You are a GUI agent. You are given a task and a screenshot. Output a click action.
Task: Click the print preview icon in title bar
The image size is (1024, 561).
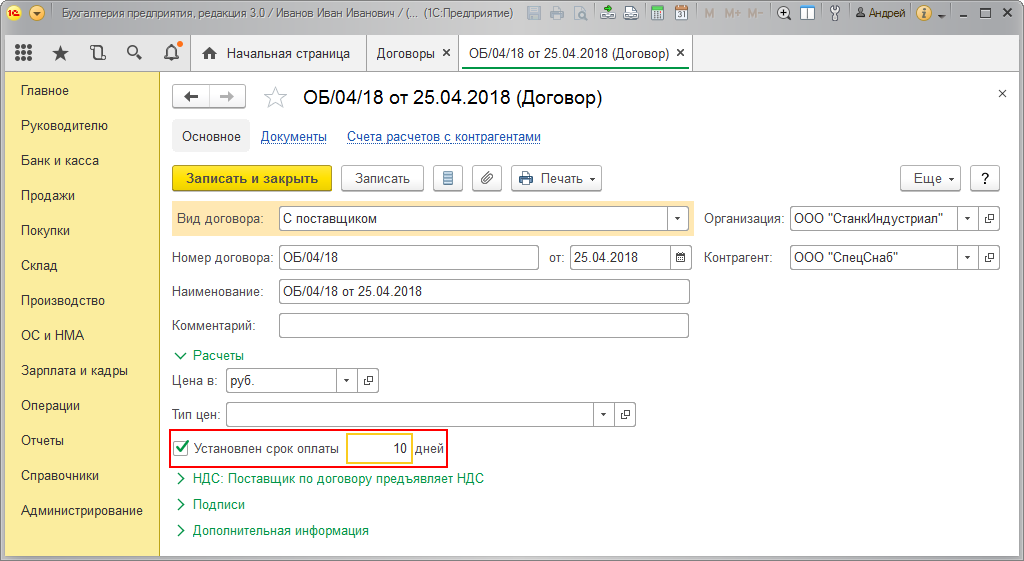580,13
